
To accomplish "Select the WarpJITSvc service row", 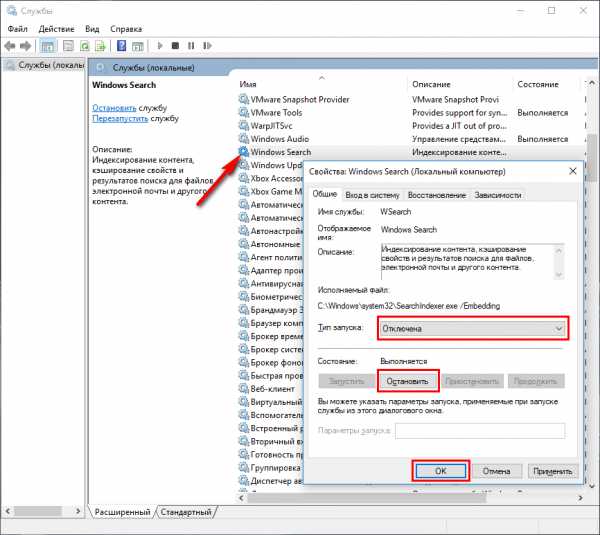I will pos(411,126).
